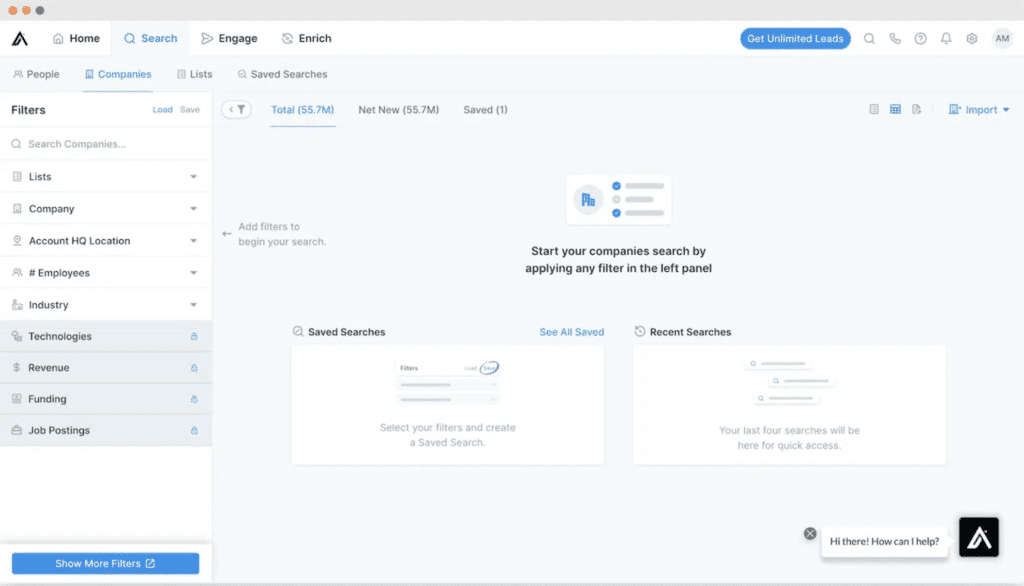1024x586 pixels.
Task: Select the Total (55.7M) results tab
Action: click(302, 110)
